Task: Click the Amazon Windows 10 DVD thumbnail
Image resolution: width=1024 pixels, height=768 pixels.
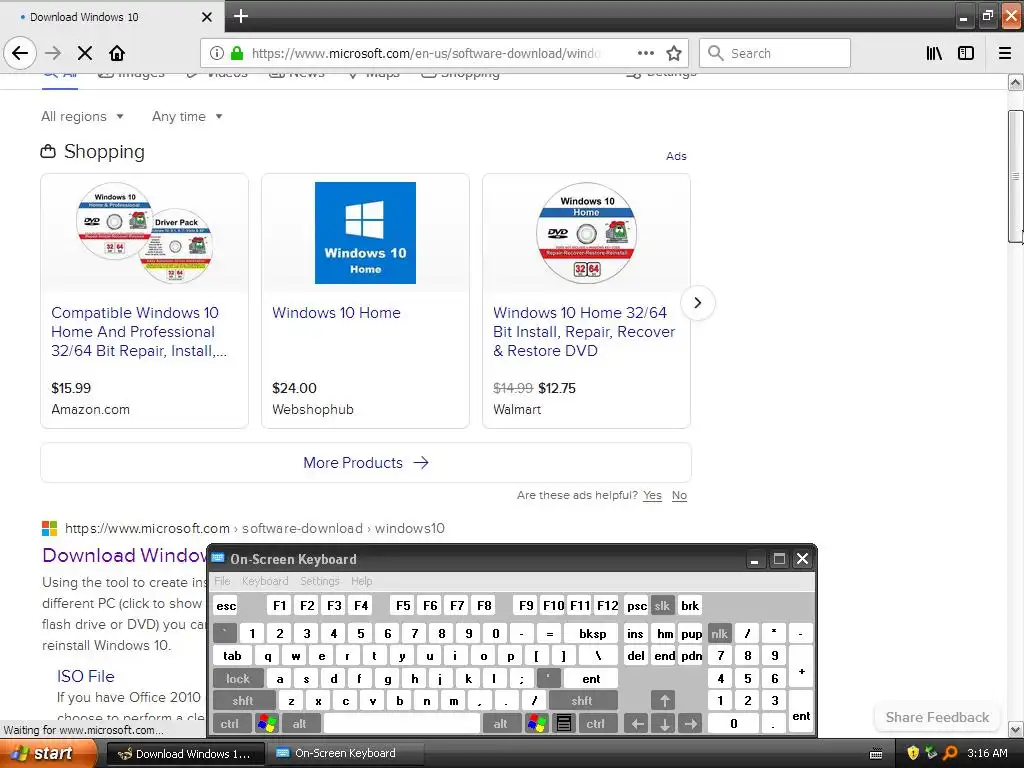Action: tap(144, 233)
